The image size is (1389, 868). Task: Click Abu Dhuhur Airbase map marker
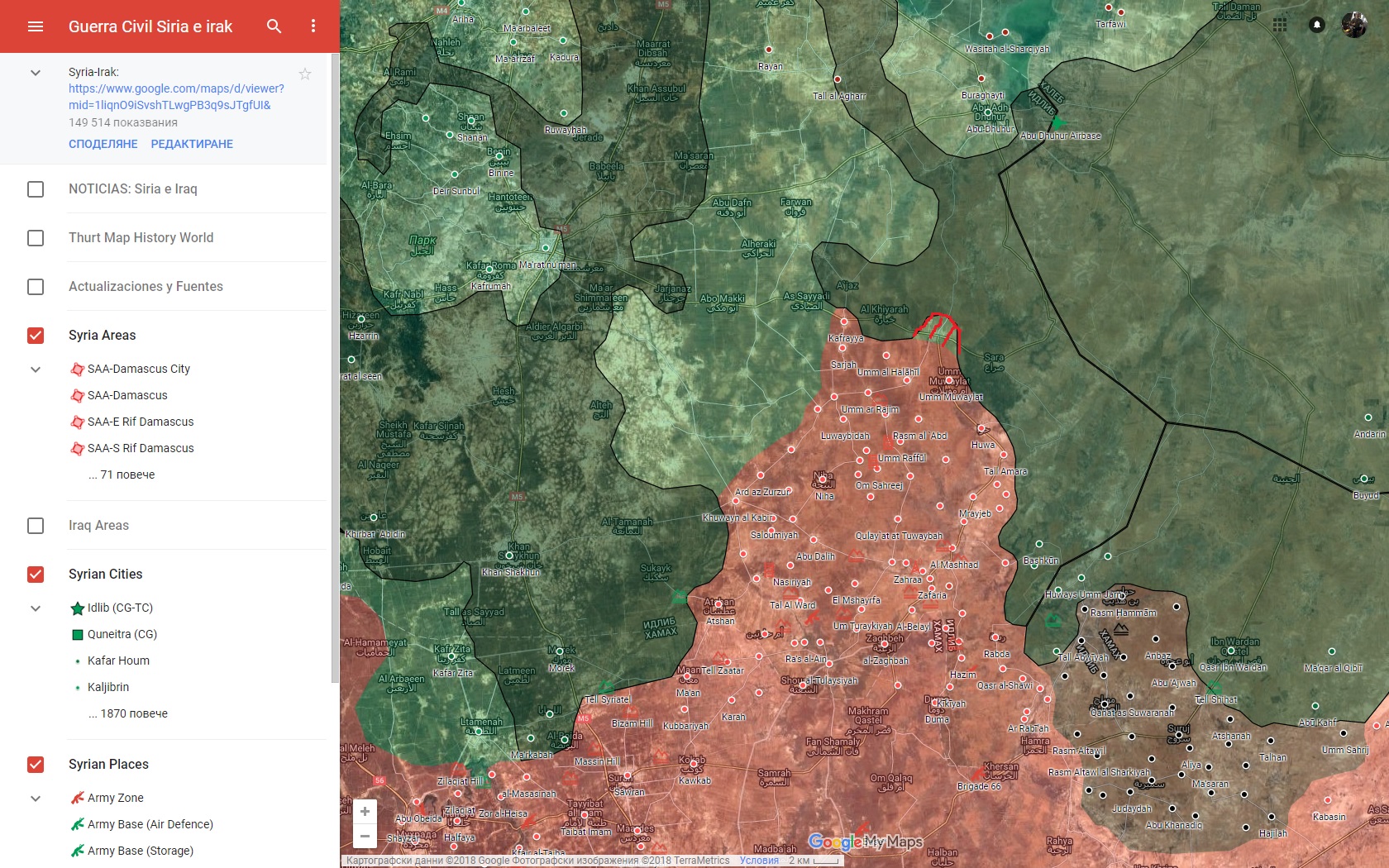1058,123
